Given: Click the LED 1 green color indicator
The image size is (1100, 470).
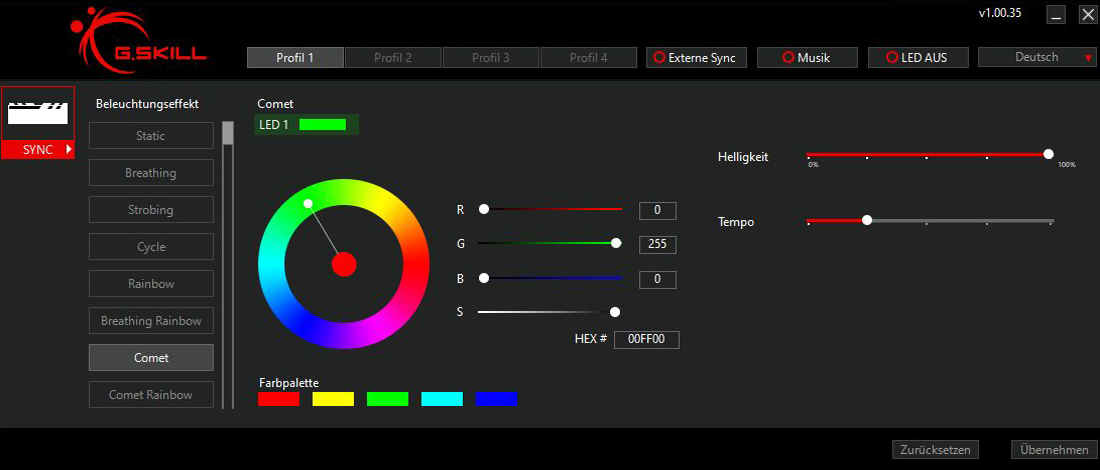Looking at the screenshot, I should (322, 125).
